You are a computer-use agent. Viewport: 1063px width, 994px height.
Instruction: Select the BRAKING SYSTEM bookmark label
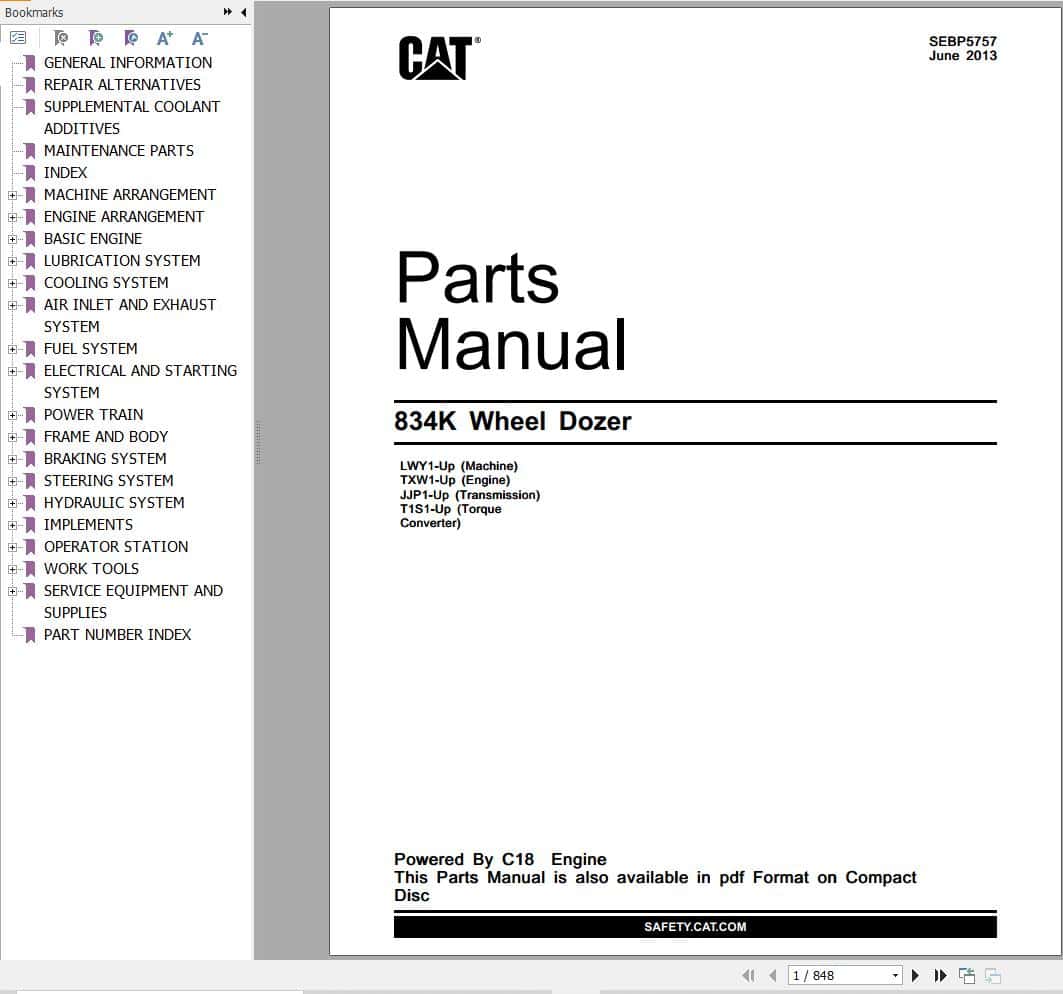coord(105,458)
